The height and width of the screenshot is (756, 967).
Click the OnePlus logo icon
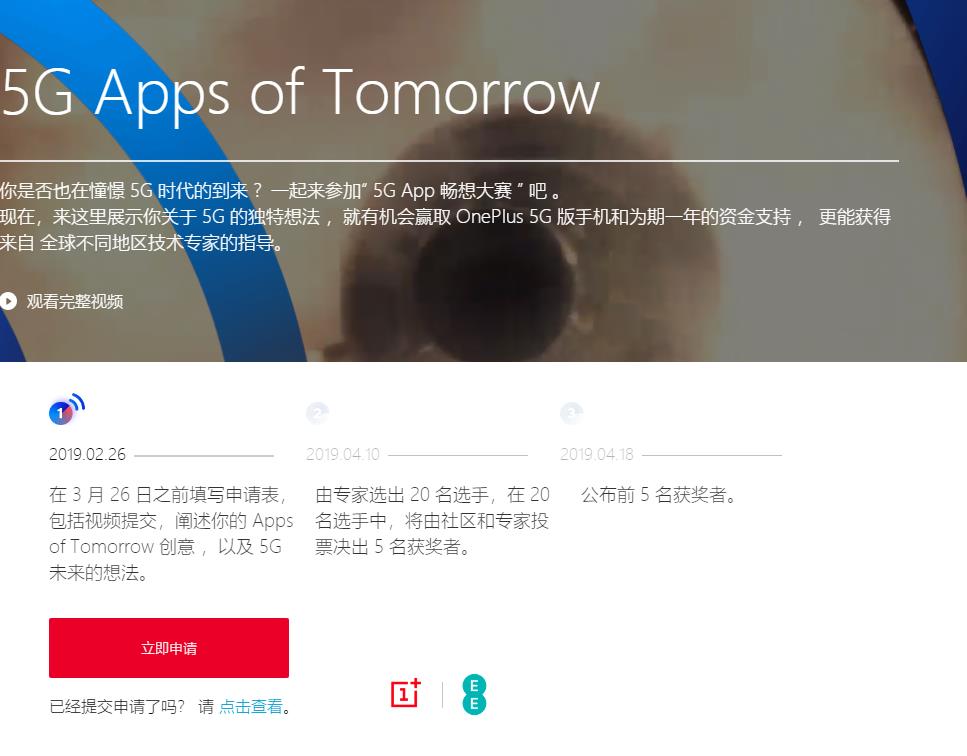406,694
